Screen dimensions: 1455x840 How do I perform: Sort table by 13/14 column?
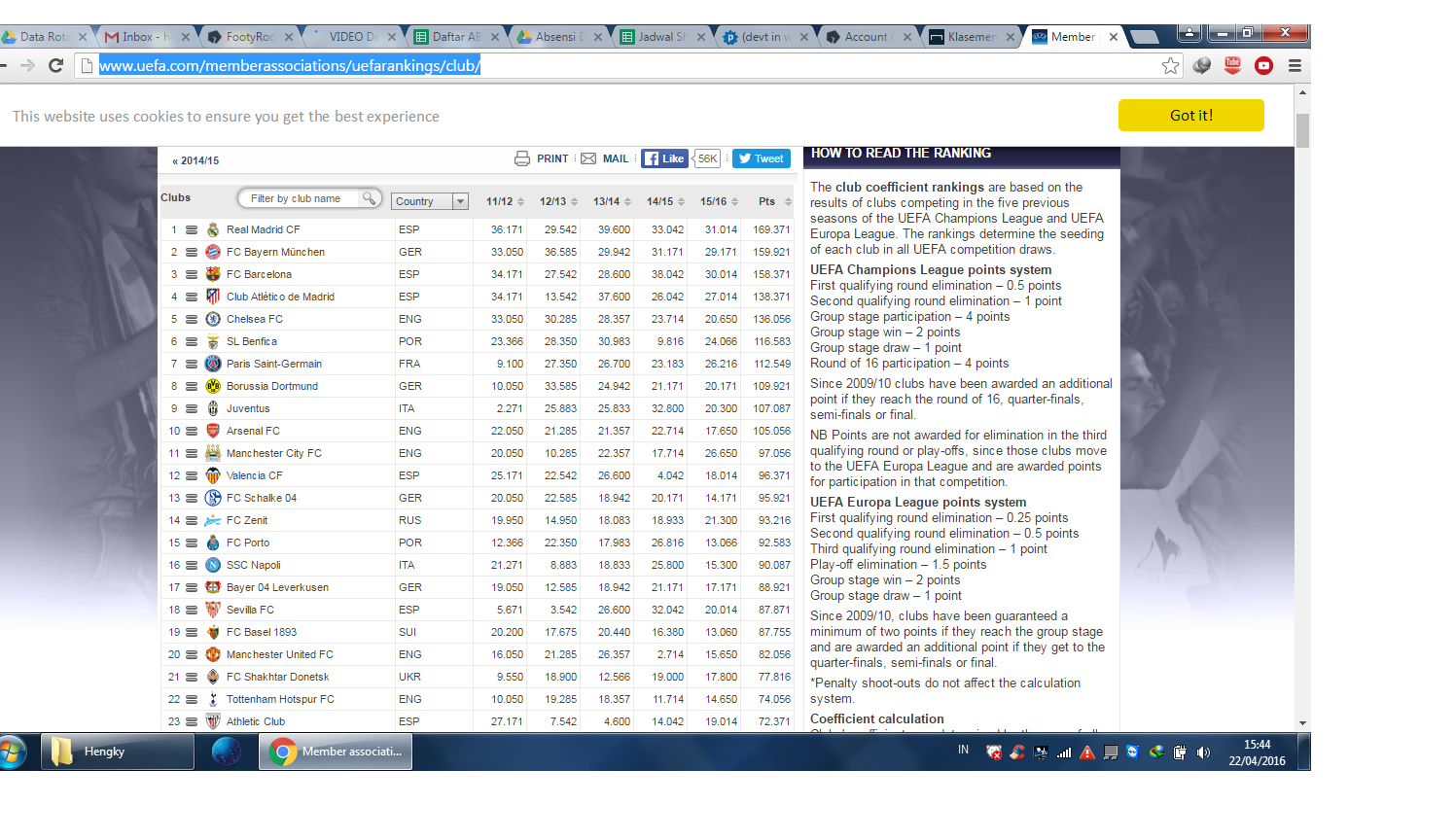click(612, 201)
